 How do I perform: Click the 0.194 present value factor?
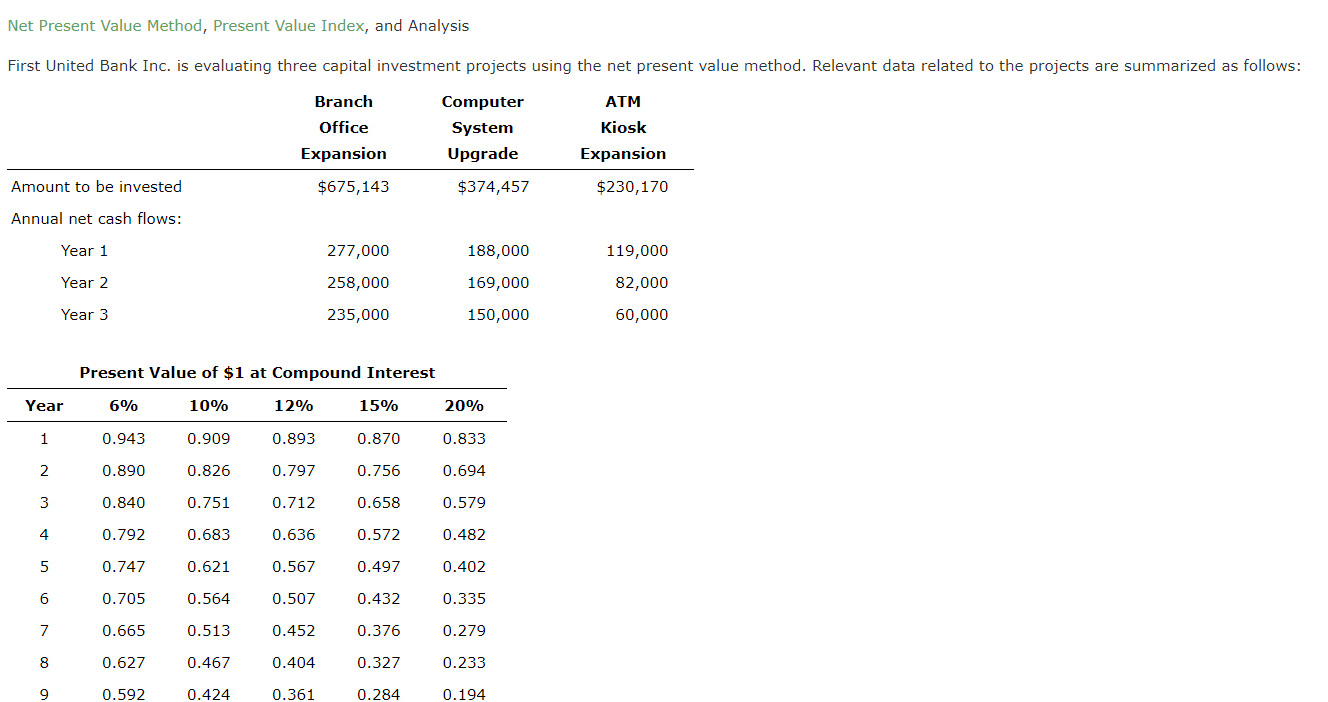pyautogui.click(x=464, y=694)
